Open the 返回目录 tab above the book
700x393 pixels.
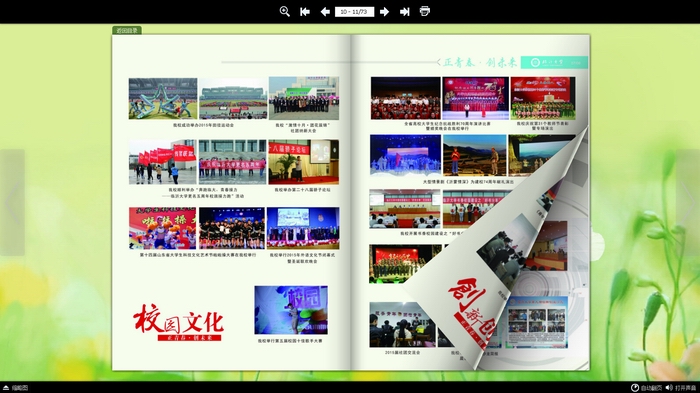point(127,30)
